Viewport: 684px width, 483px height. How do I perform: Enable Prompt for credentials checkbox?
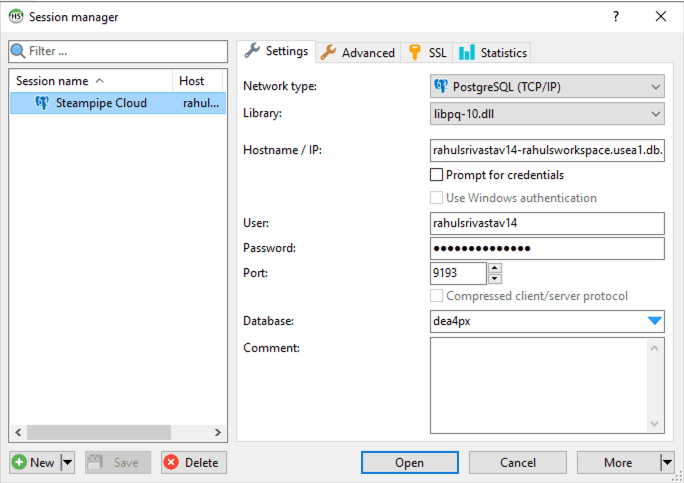(436, 175)
